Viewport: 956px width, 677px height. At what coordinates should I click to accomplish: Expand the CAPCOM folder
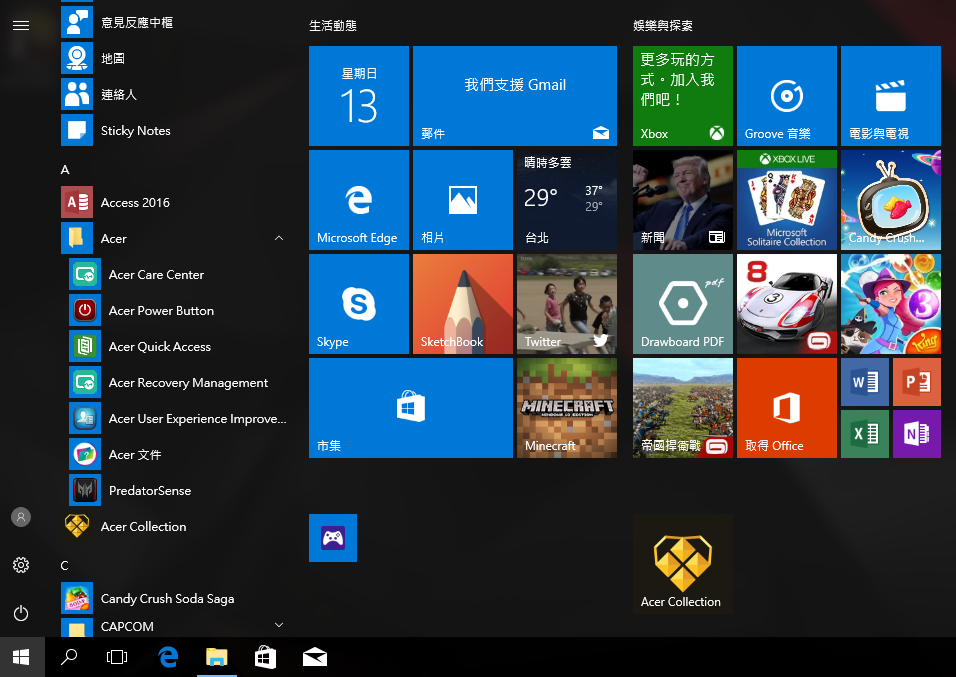click(278, 626)
